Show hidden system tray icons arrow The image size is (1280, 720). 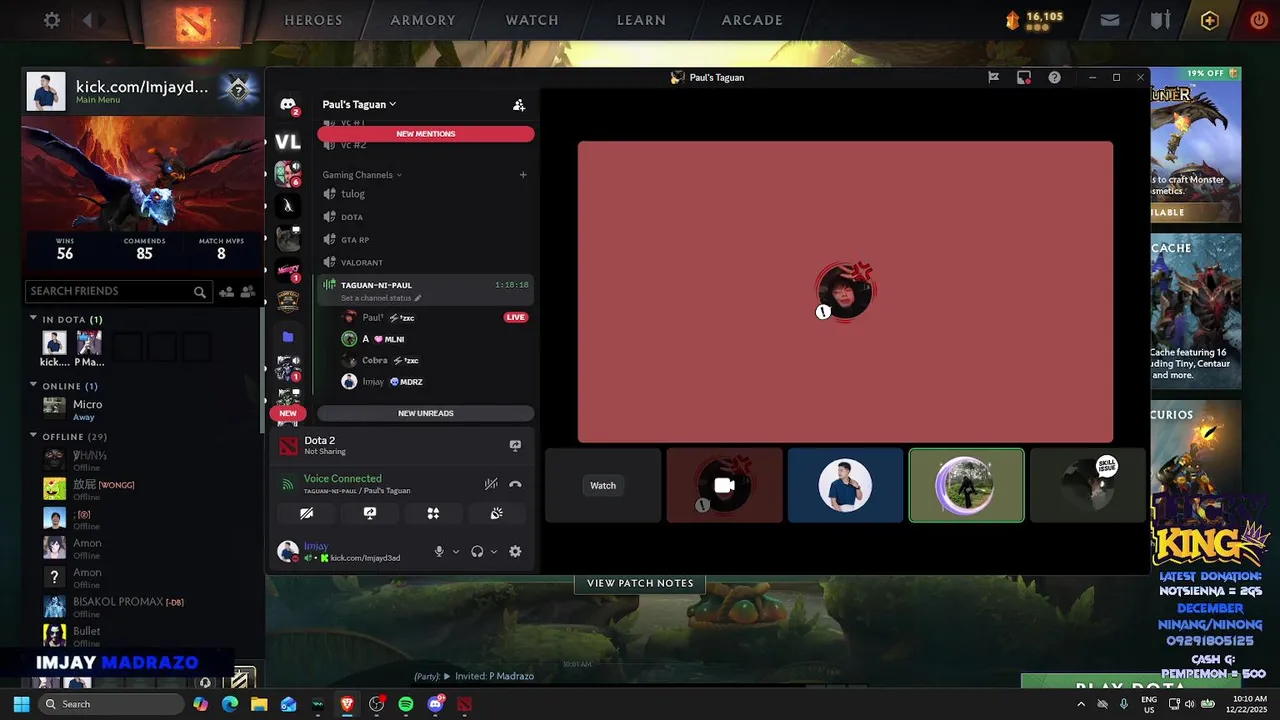[1080, 704]
